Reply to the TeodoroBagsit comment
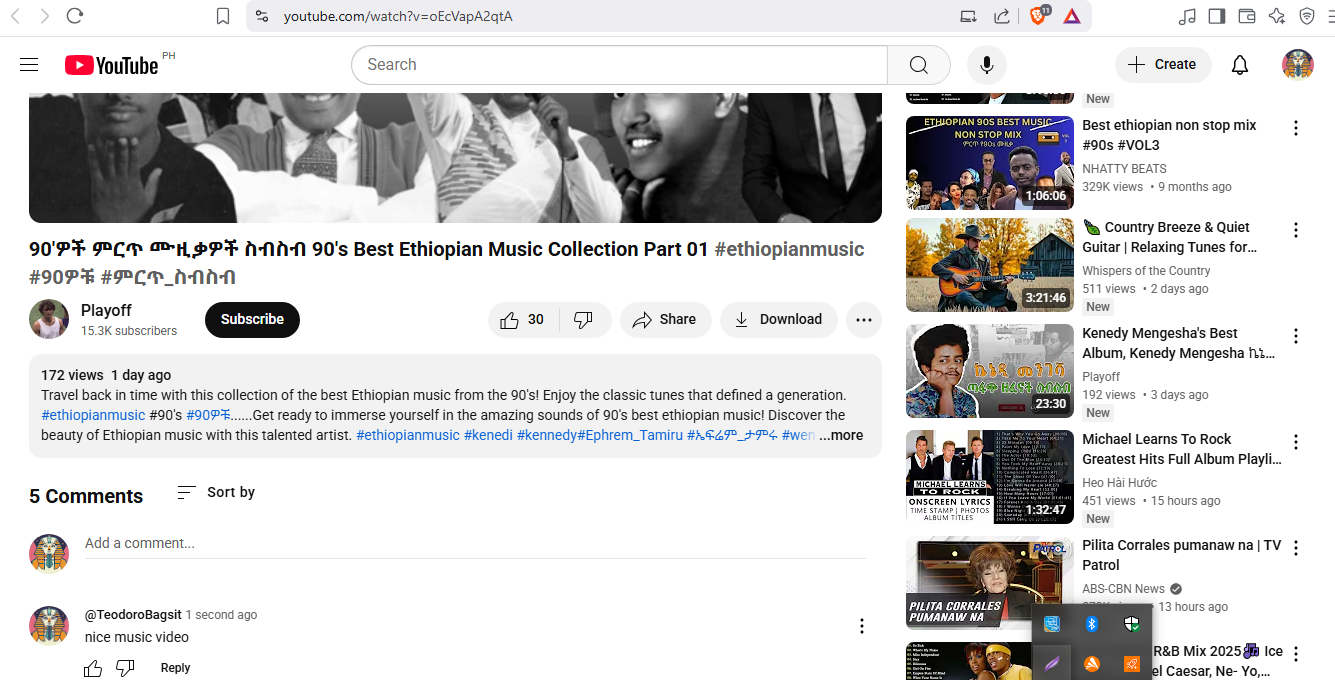This screenshot has height=680, width=1335. pos(175,668)
